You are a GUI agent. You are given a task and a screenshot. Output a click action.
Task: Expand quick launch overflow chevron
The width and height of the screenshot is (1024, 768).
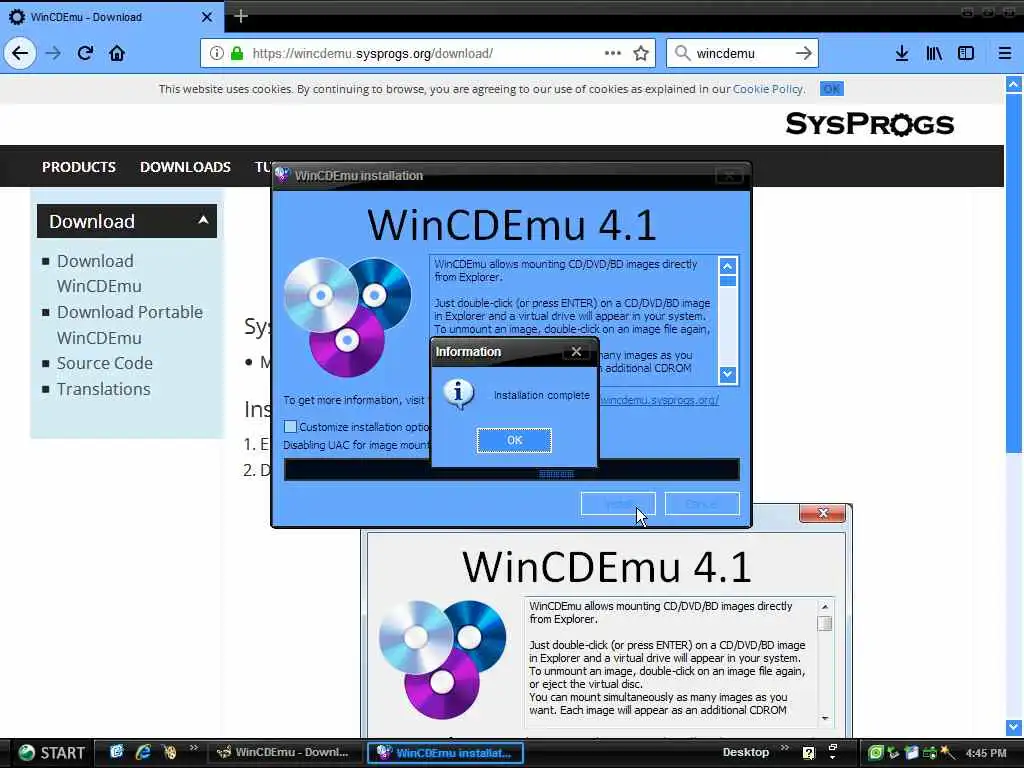click(x=193, y=748)
